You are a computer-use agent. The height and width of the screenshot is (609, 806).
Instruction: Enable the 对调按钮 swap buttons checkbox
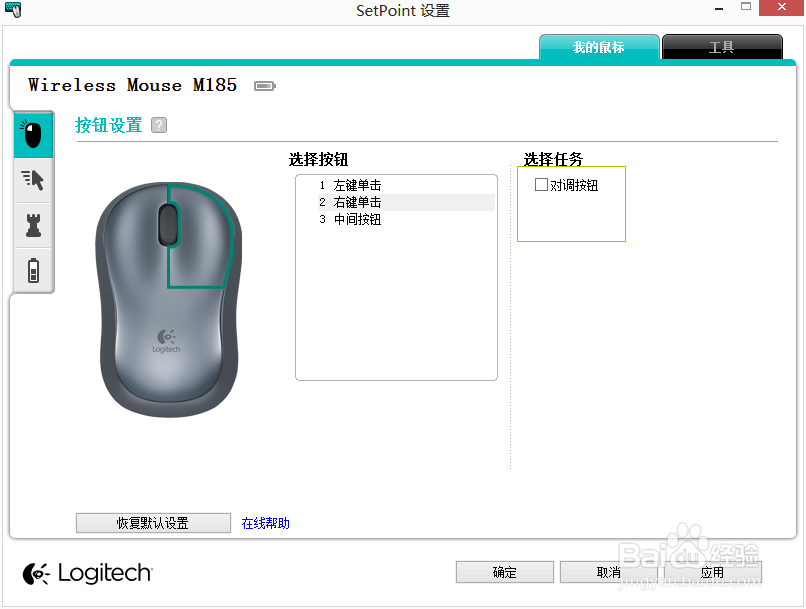click(541, 184)
